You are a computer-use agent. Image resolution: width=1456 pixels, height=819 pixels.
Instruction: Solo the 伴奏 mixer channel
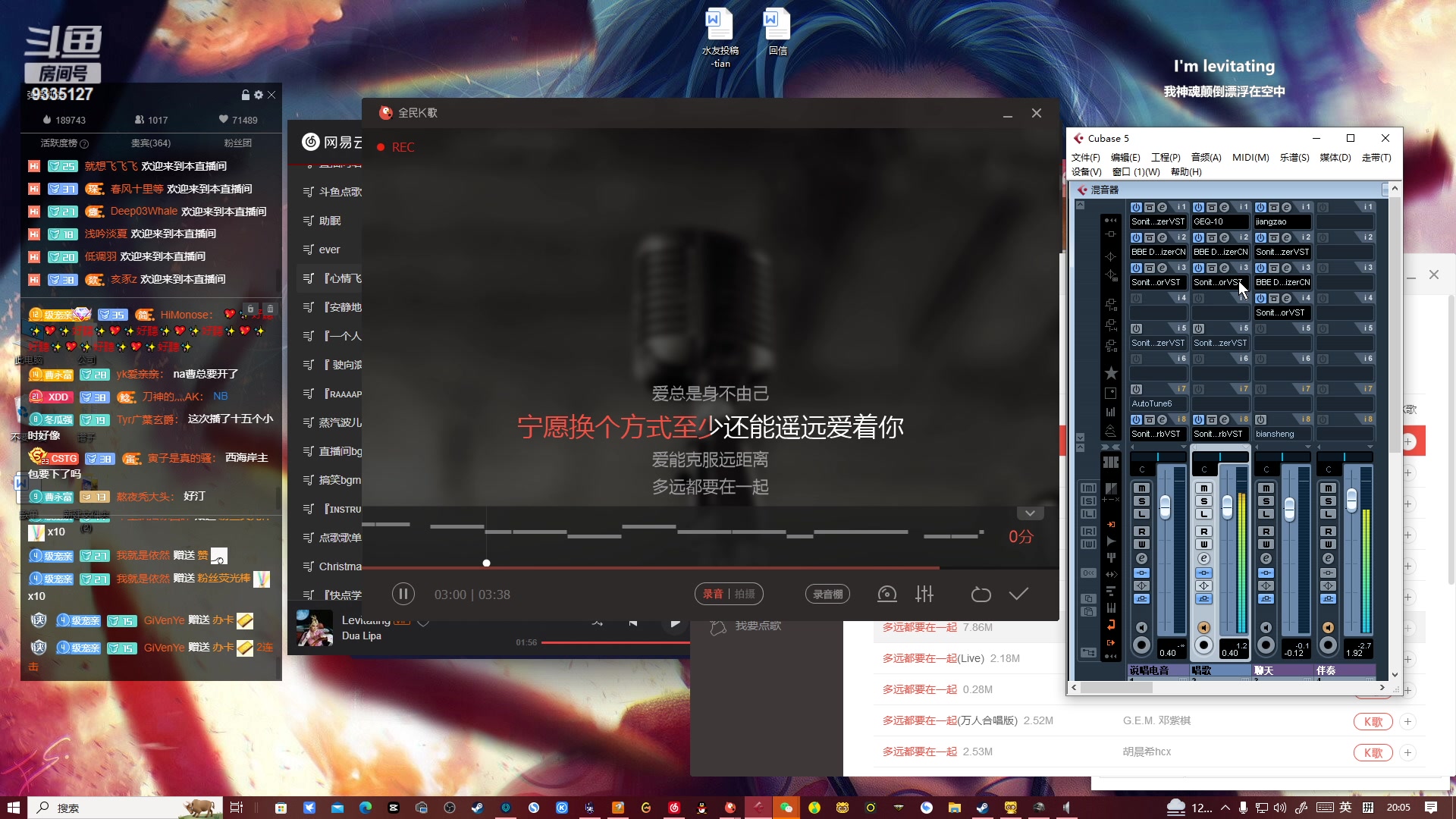pos(1329,501)
